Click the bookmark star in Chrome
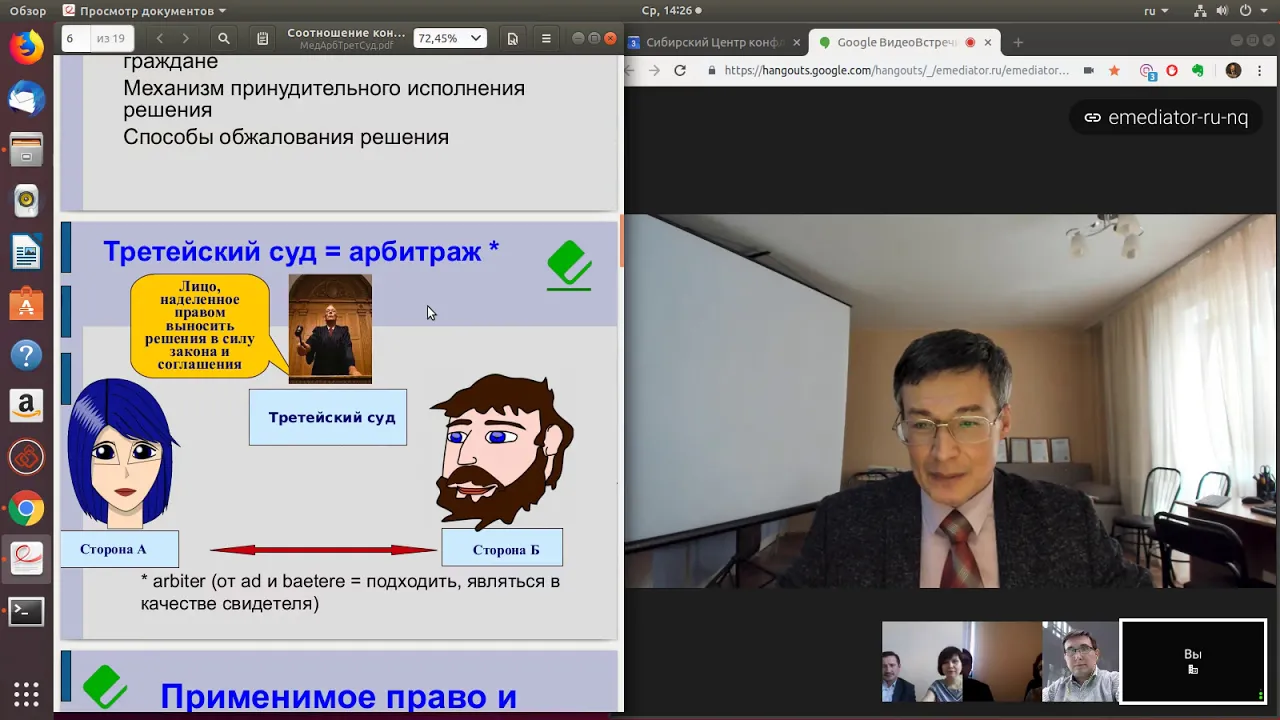The image size is (1280, 720). pyautogui.click(x=1114, y=70)
